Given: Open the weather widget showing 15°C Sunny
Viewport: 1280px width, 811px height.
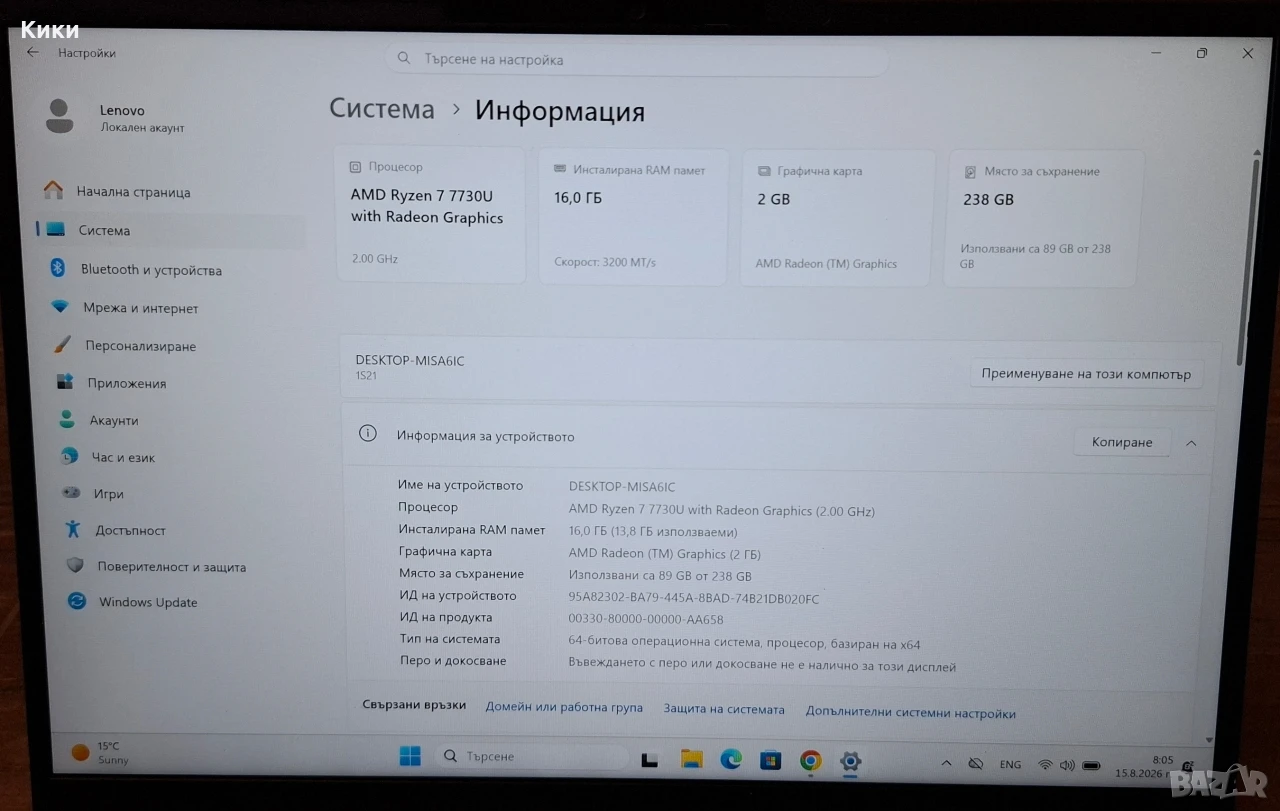Looking at the screenshot, I should coord(100,753).
